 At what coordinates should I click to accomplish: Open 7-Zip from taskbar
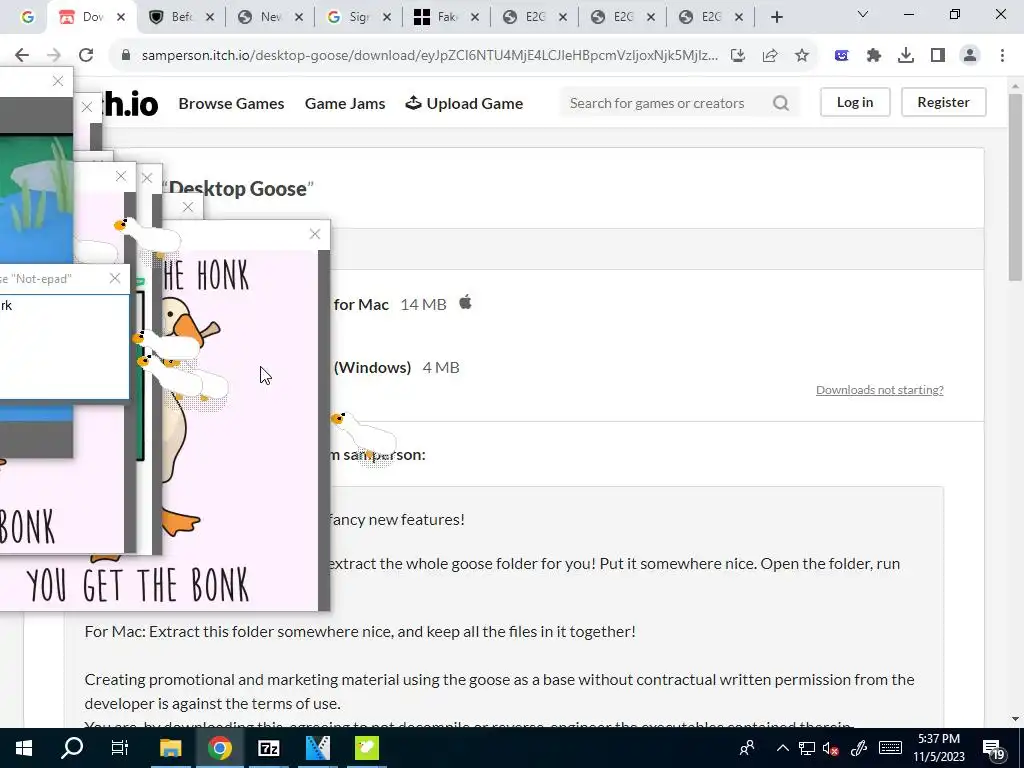pos(269,748)
